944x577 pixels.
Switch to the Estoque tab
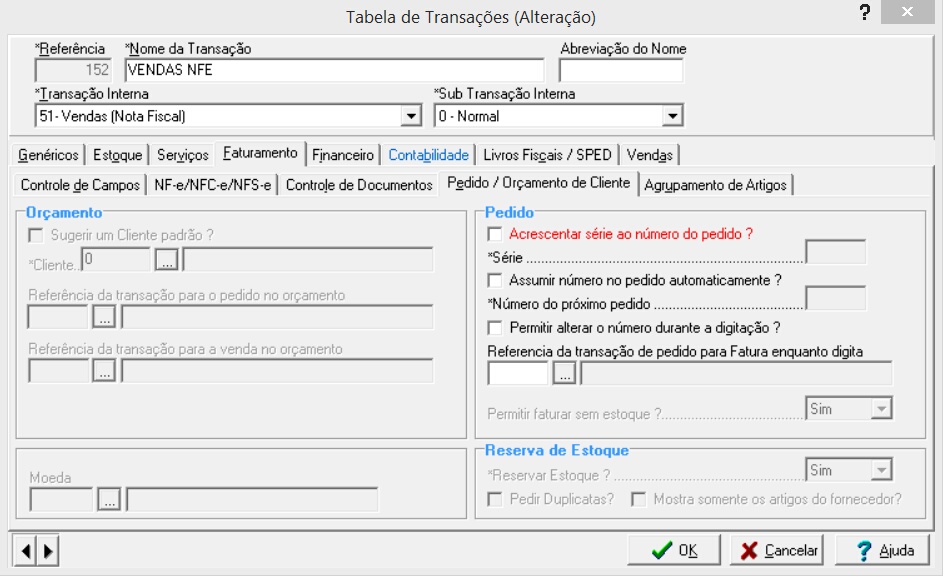pos(117,155)
